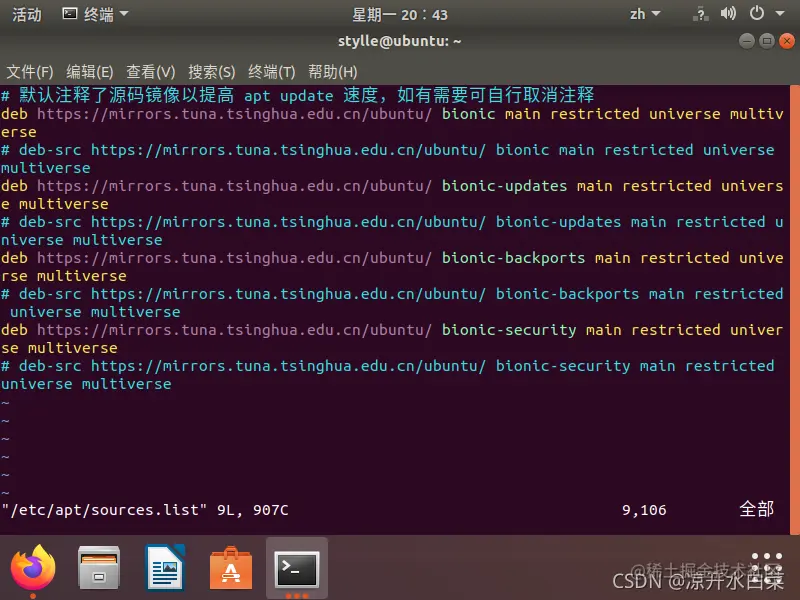Click the terminal icon beside 终端 in top bar

click(69, 14)
